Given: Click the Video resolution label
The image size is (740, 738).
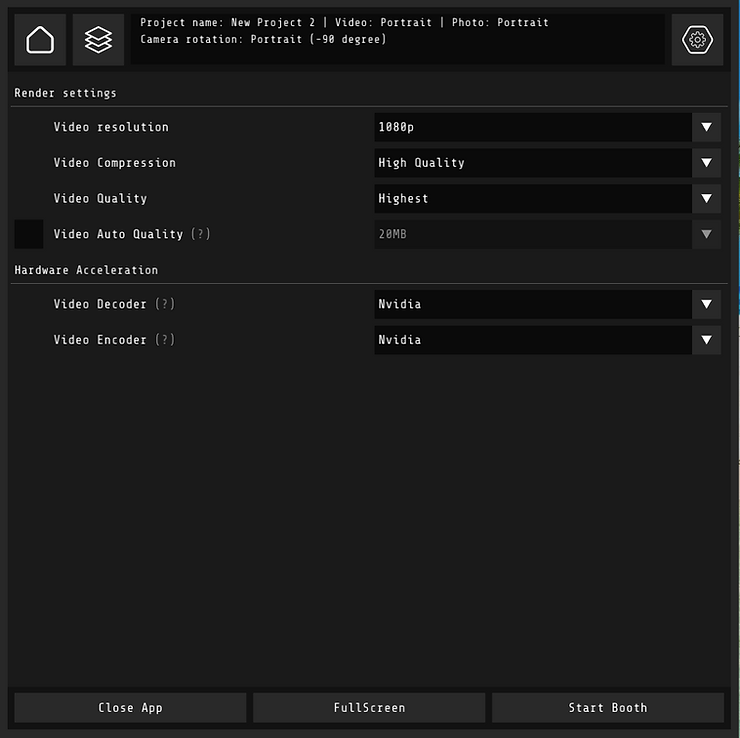Looking at the screenshot, I should pos(111,127).
